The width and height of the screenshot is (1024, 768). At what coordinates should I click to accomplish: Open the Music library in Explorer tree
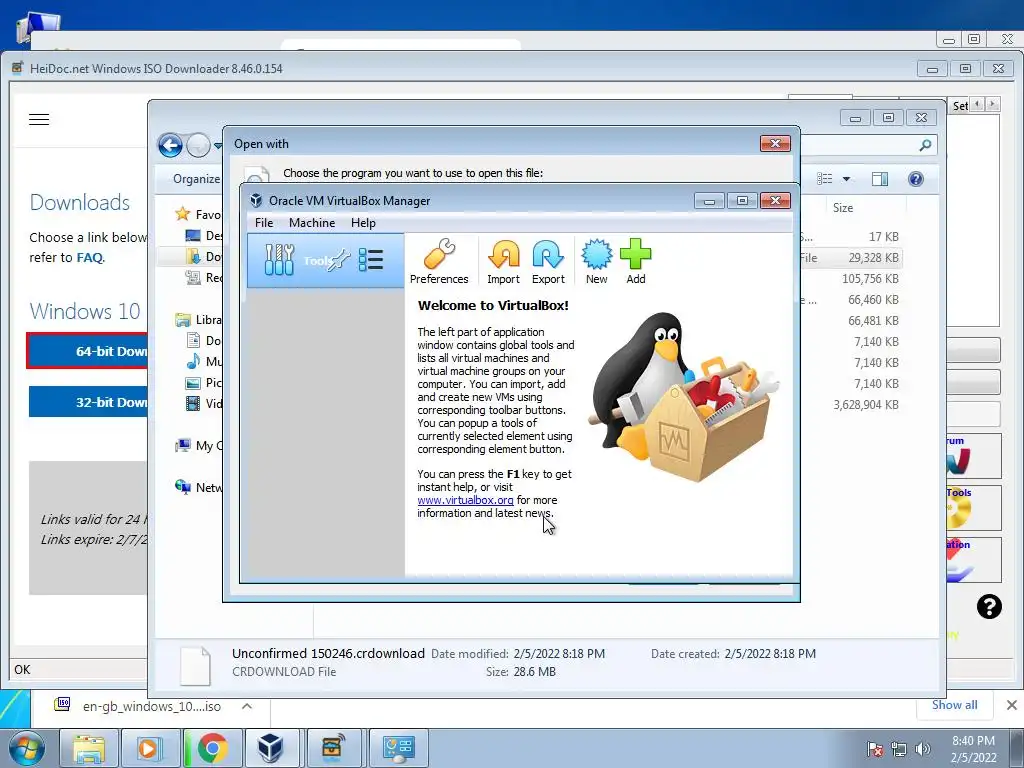pyautogui.click(x=204, y=362)
